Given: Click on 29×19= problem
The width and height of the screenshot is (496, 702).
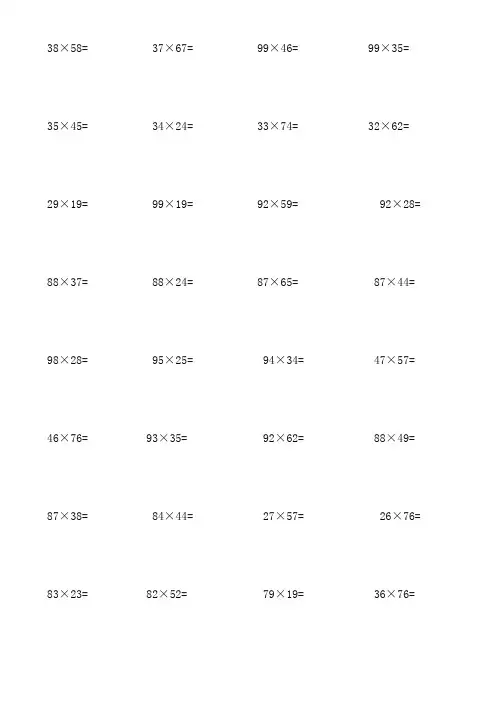Looking at the screenshot, I should click(x=68, y=204).
